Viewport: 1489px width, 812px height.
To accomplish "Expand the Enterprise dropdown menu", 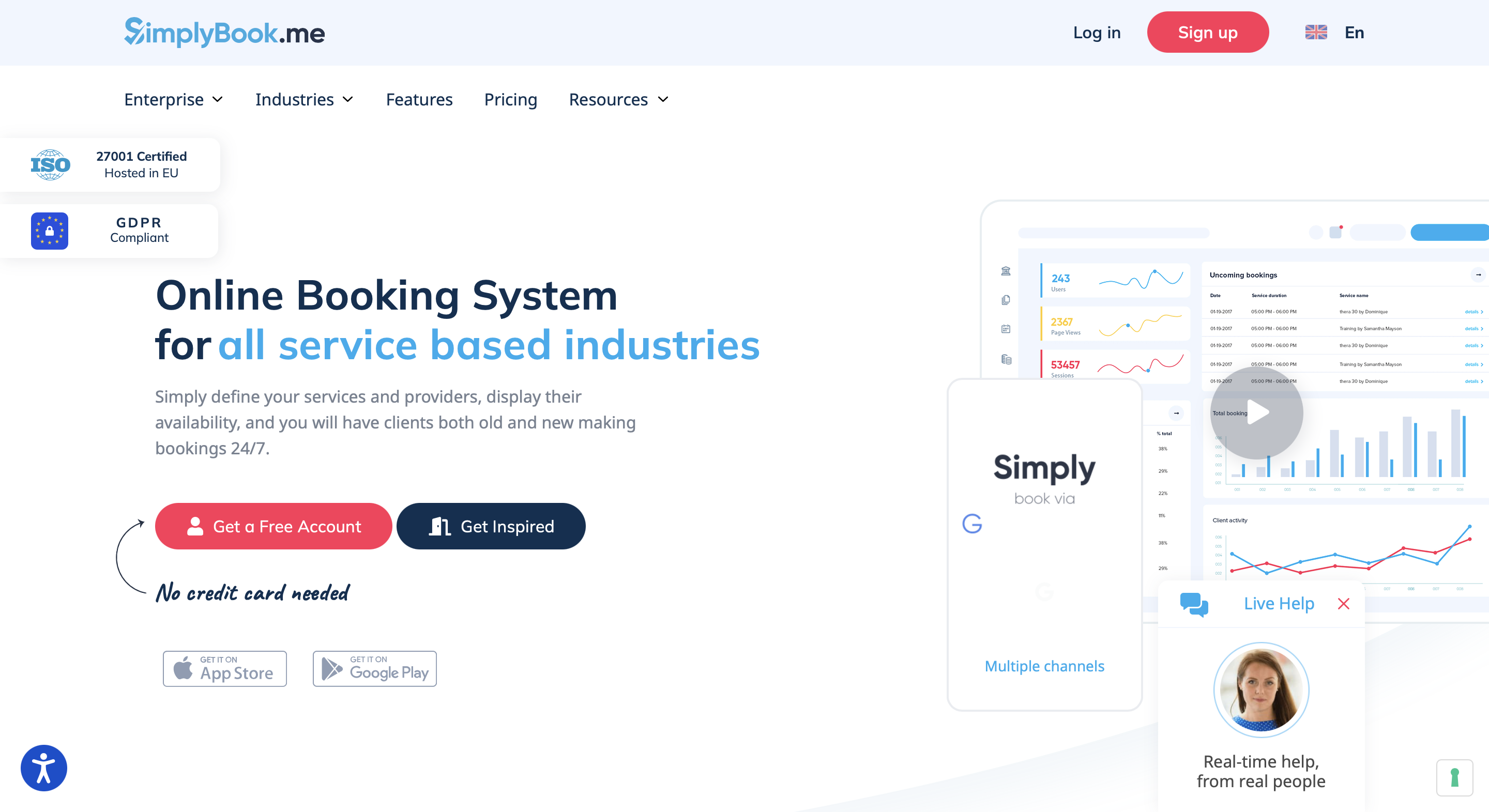I will (173, 99).
